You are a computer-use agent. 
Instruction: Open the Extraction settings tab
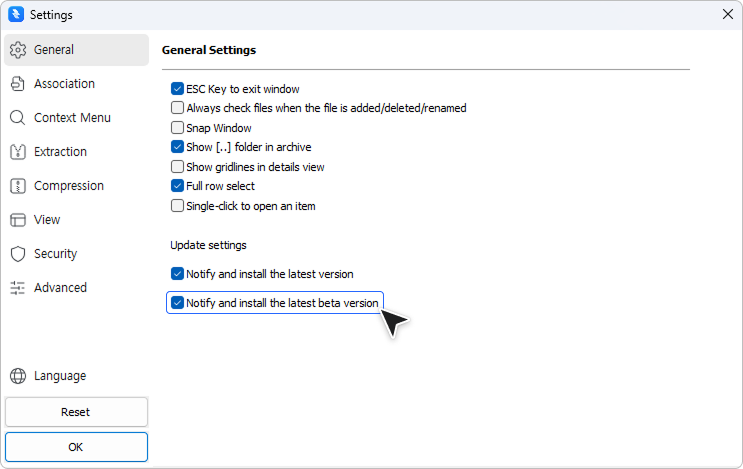(x=60, y=152)
